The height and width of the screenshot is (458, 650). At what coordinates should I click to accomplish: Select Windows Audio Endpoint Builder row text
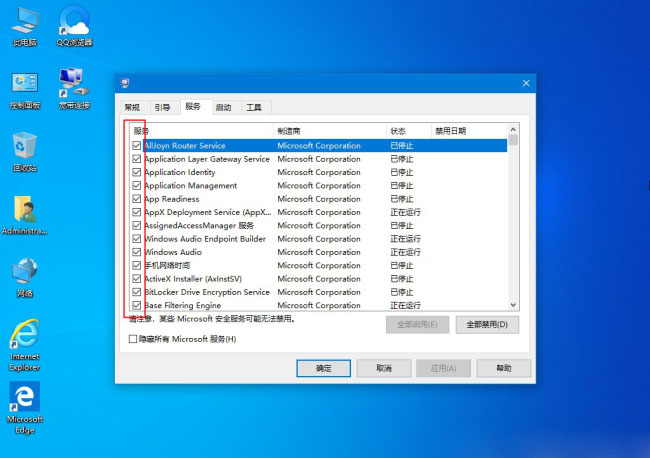[205, 239]
